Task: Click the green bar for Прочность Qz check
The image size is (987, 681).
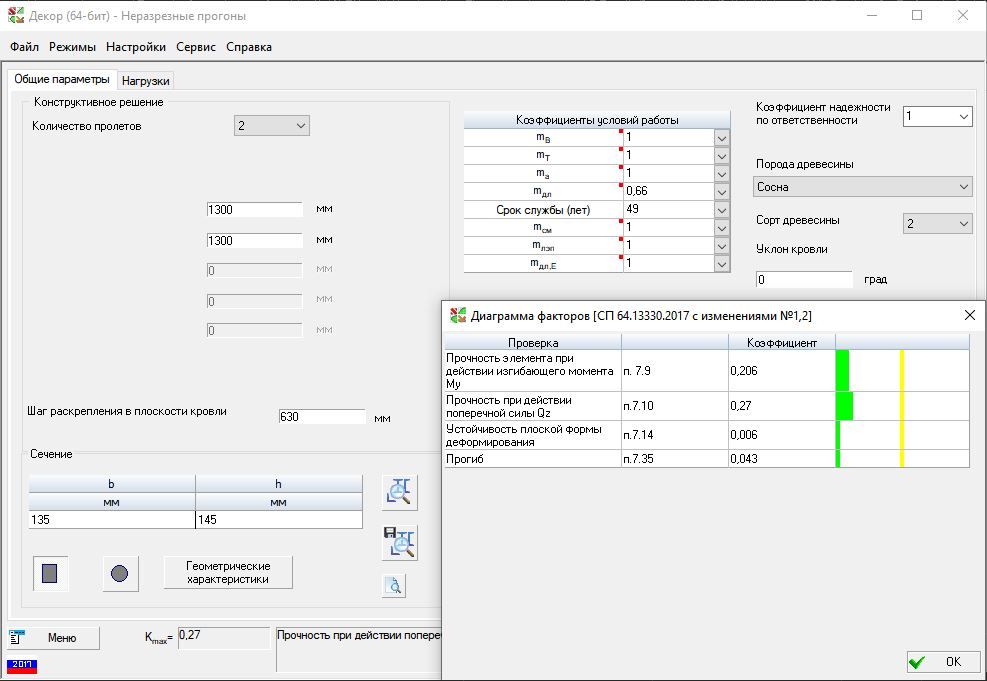Action: [844, 406]
